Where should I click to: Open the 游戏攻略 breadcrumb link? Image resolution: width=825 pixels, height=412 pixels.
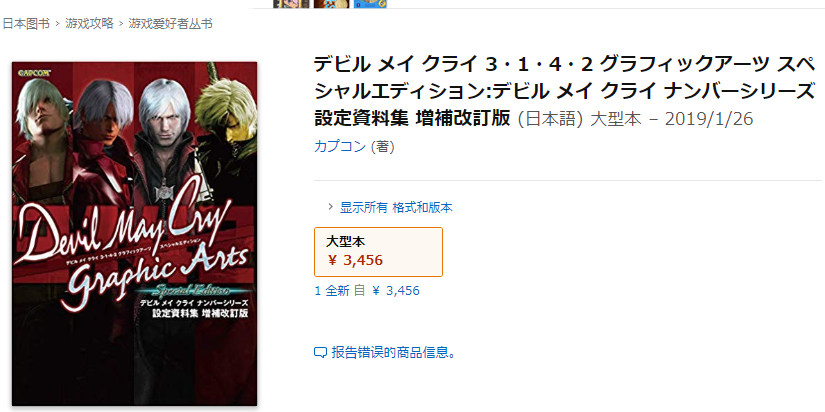coord(89,24)
